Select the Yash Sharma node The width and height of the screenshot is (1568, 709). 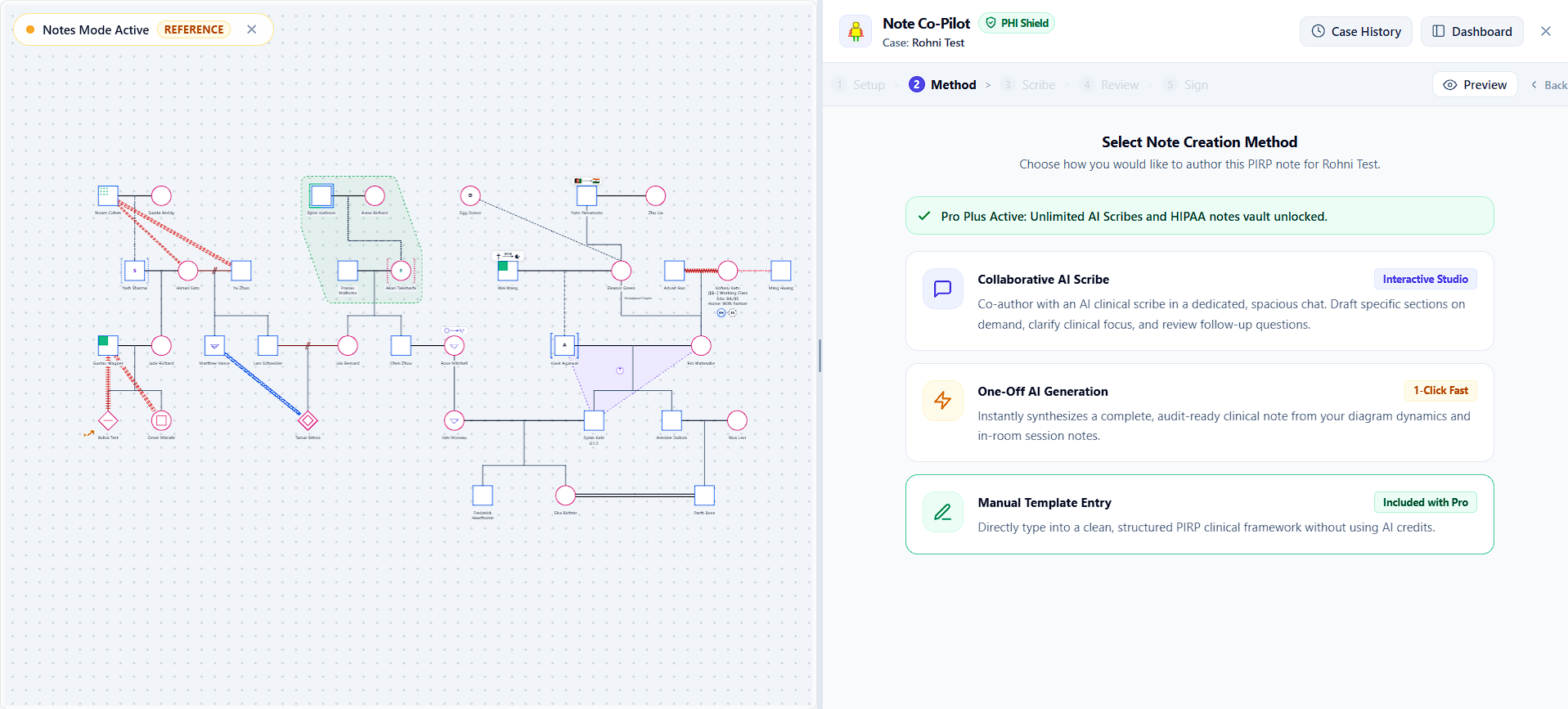(x=134, y=271)
